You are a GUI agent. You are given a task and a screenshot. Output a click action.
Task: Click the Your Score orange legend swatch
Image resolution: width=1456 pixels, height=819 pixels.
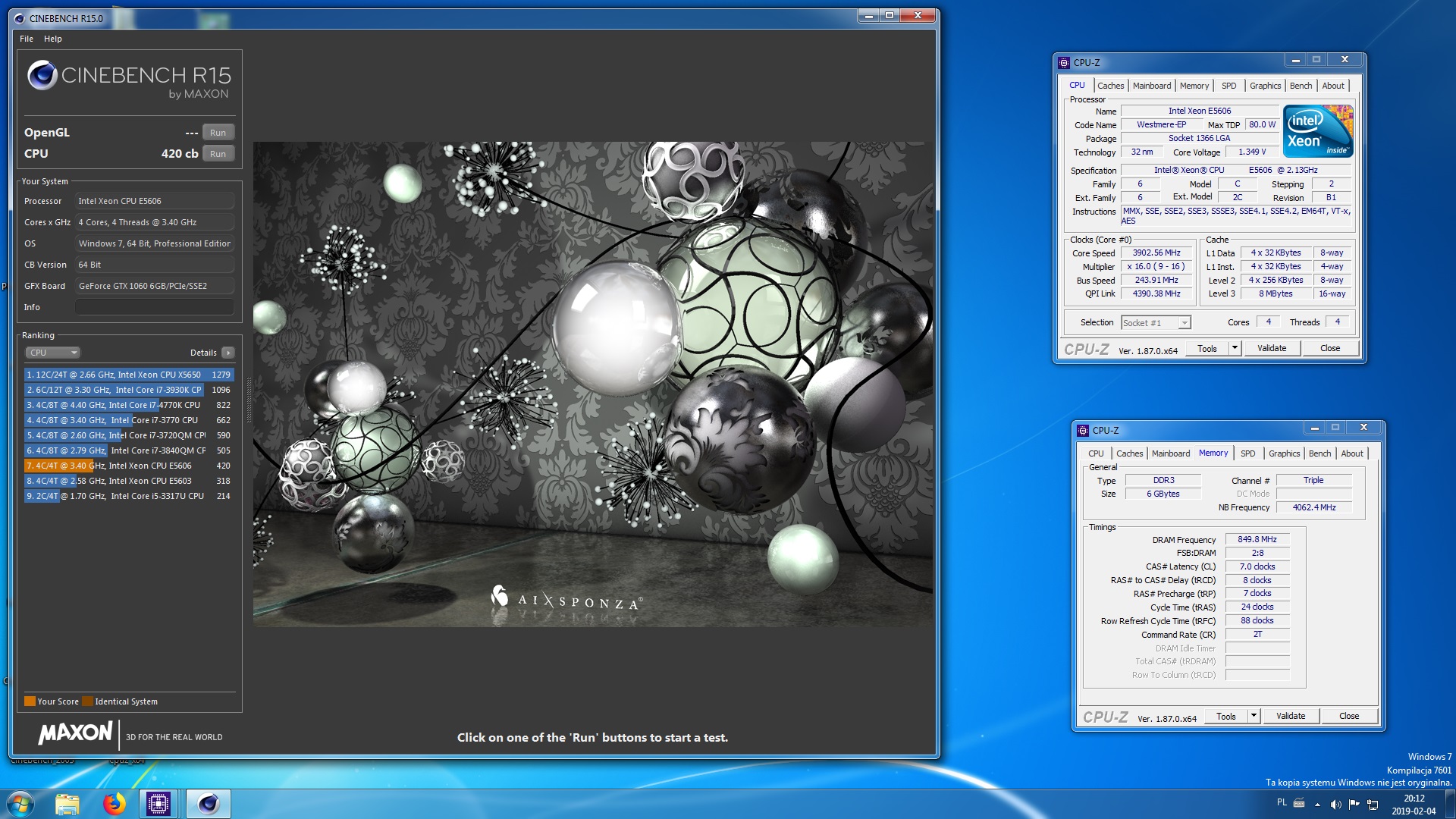click(x=30, y=701)
